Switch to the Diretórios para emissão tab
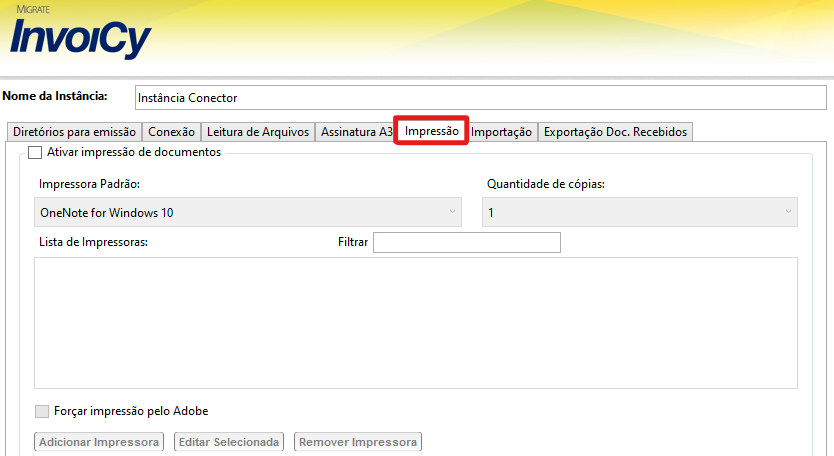 click(x=73, y=132)
